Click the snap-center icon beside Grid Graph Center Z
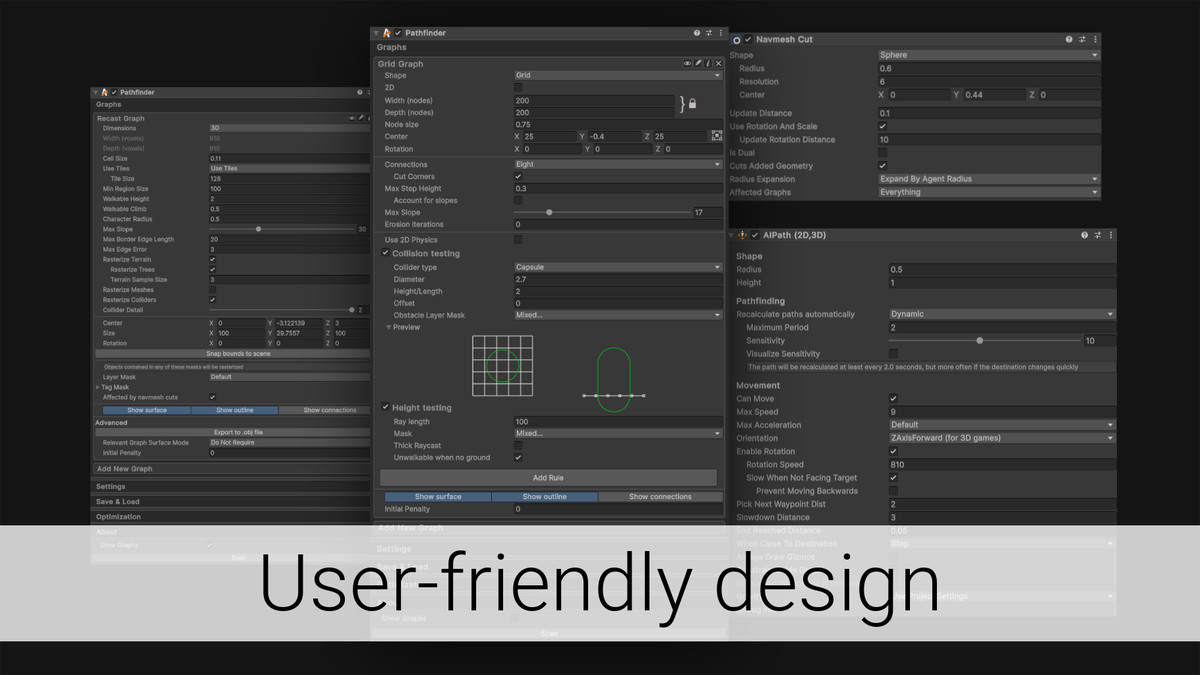 [716, 136]
